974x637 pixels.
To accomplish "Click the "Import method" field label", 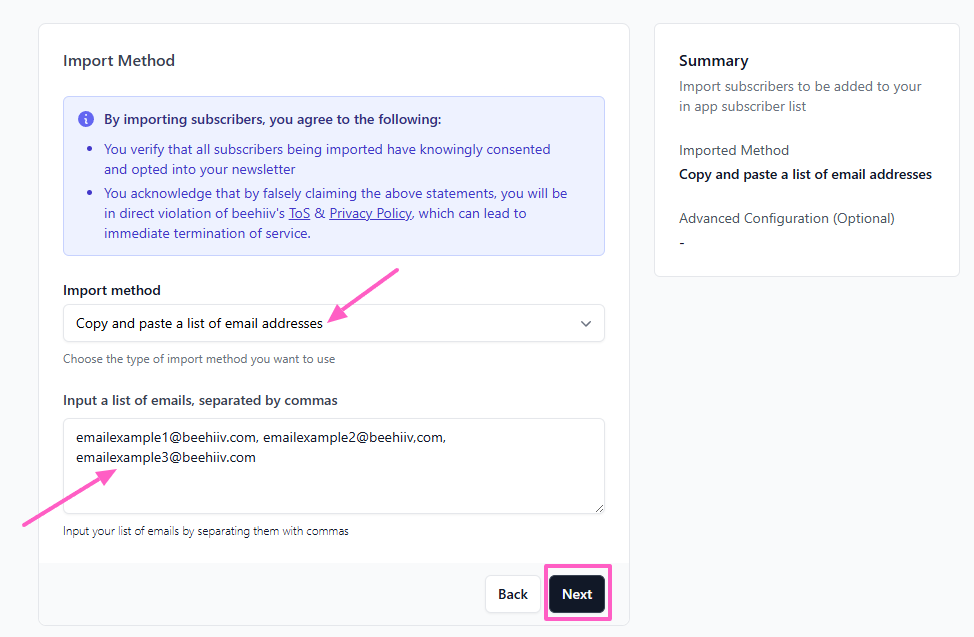I will 112,290.
